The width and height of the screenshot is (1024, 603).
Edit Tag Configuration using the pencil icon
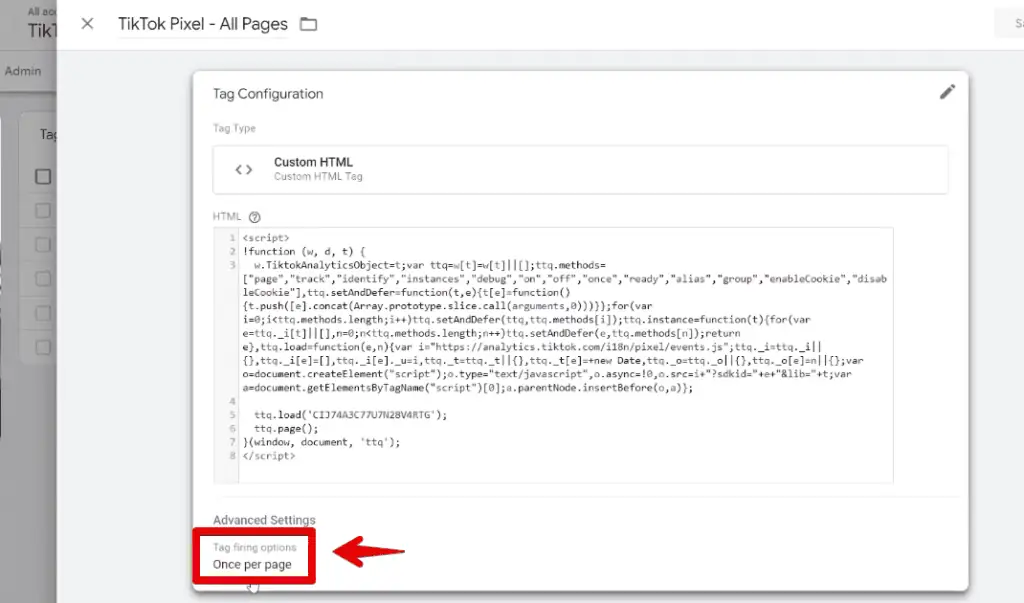point(947,91)
